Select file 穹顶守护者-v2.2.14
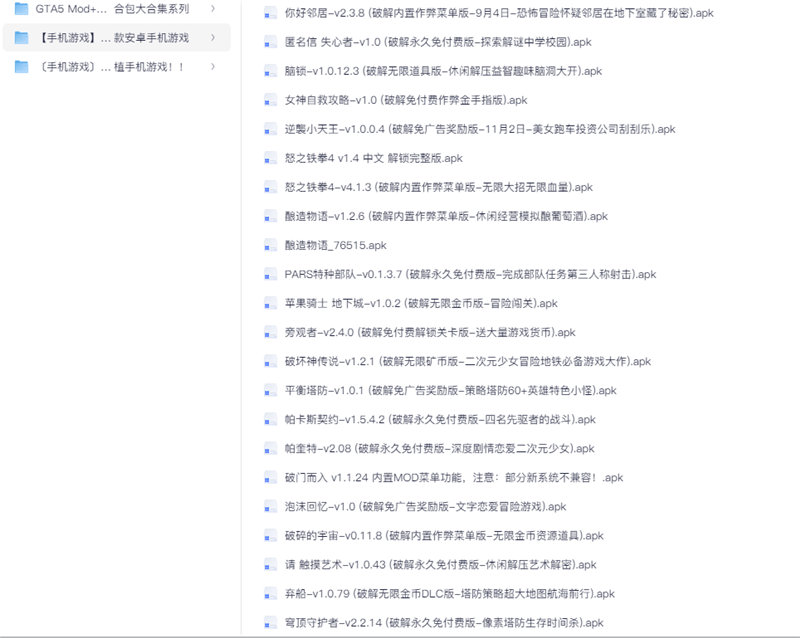The image size is (800, 638). 444,624
